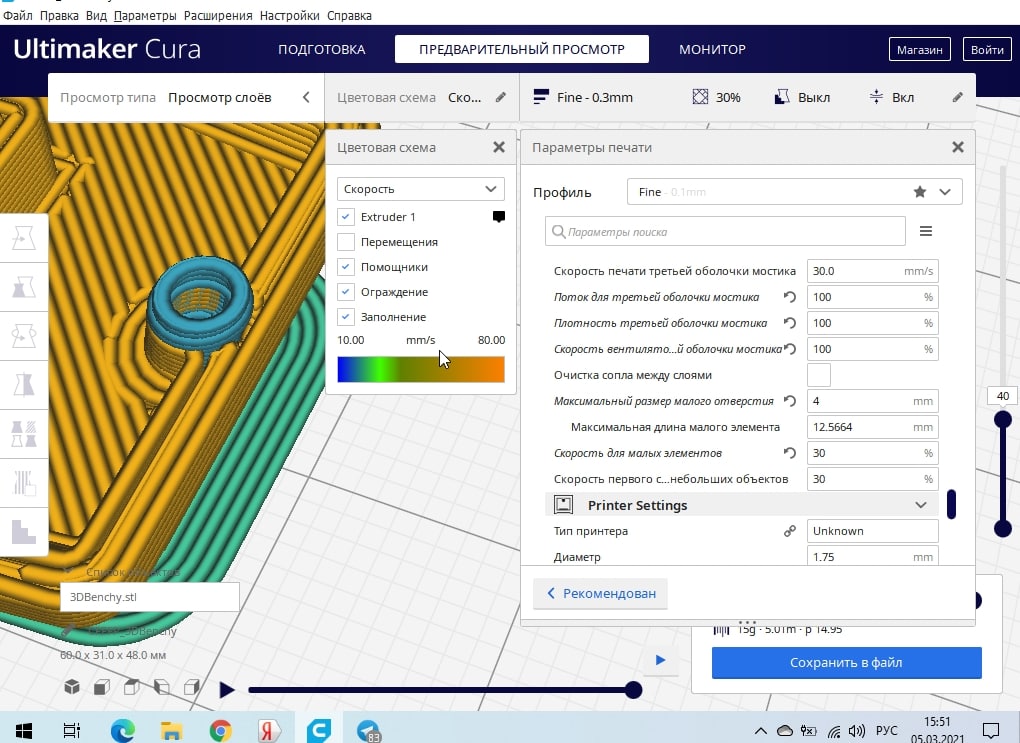The height and width of the screenshot is (743, 1020).
Task: Toggle Помощники checkbox
Action: point(345,267)
